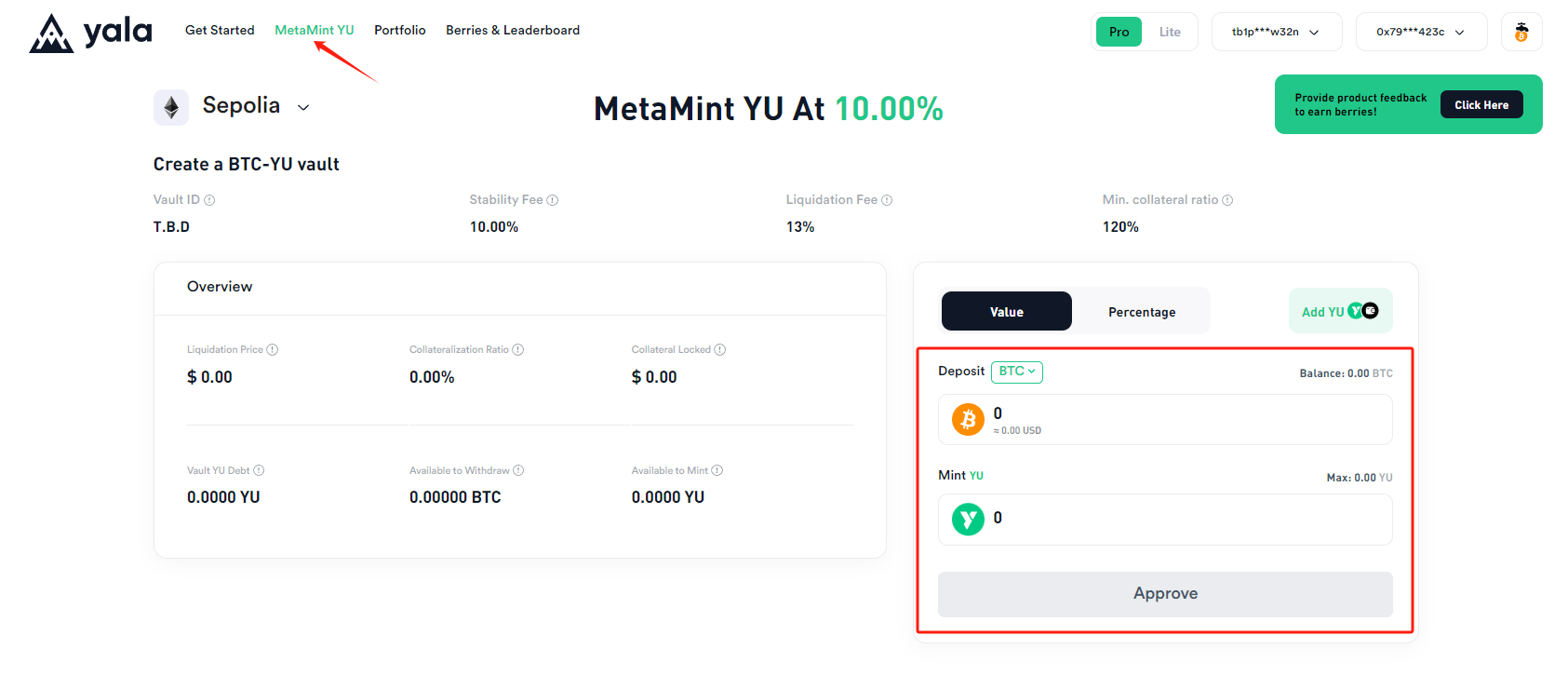Click Min. collateral ratio info icon

(x=1227, y=200)
